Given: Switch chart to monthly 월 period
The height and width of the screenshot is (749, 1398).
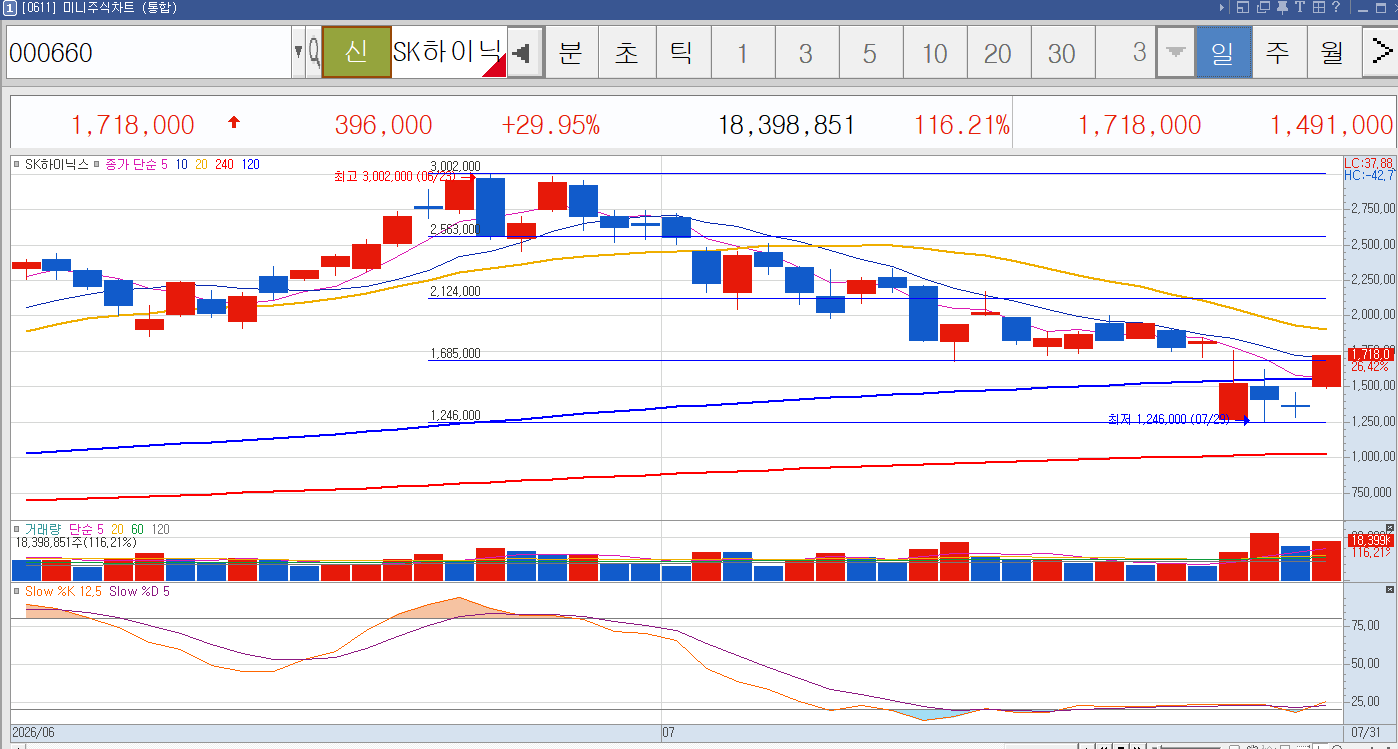Looking at the screenshot, I should point(1333,52).
